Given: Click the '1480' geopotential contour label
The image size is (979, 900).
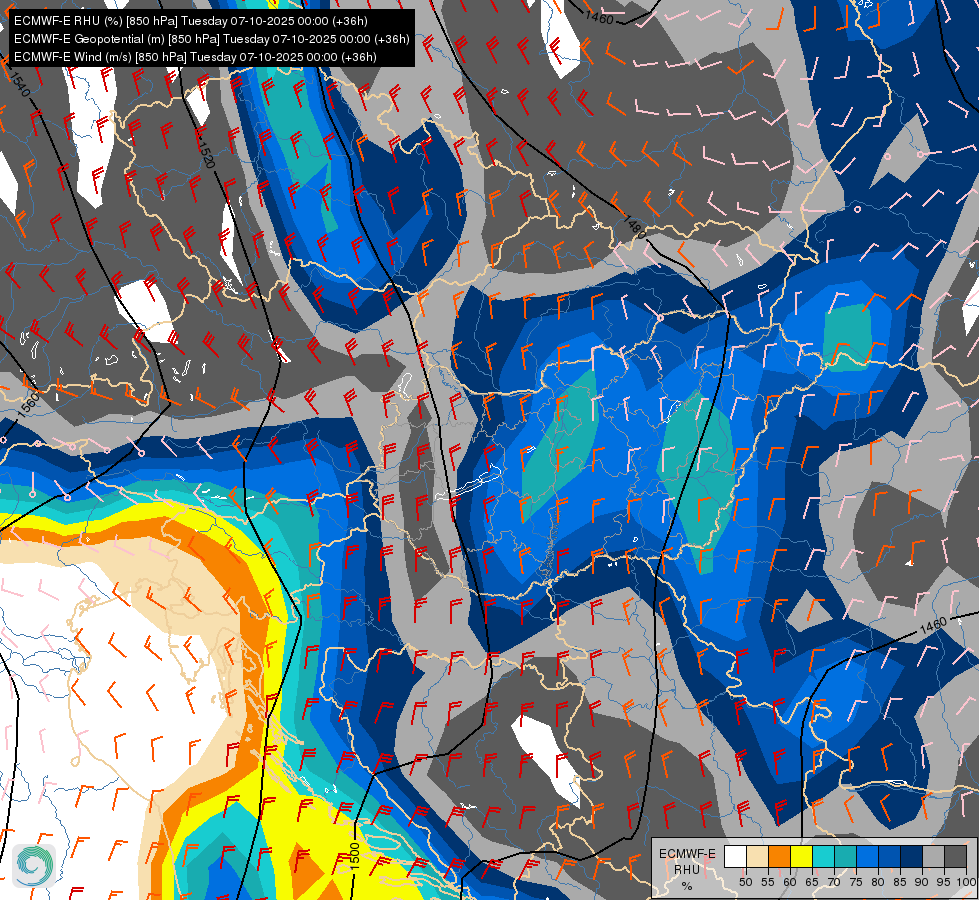Looking at the screenshot, I should tap(635, 227).
